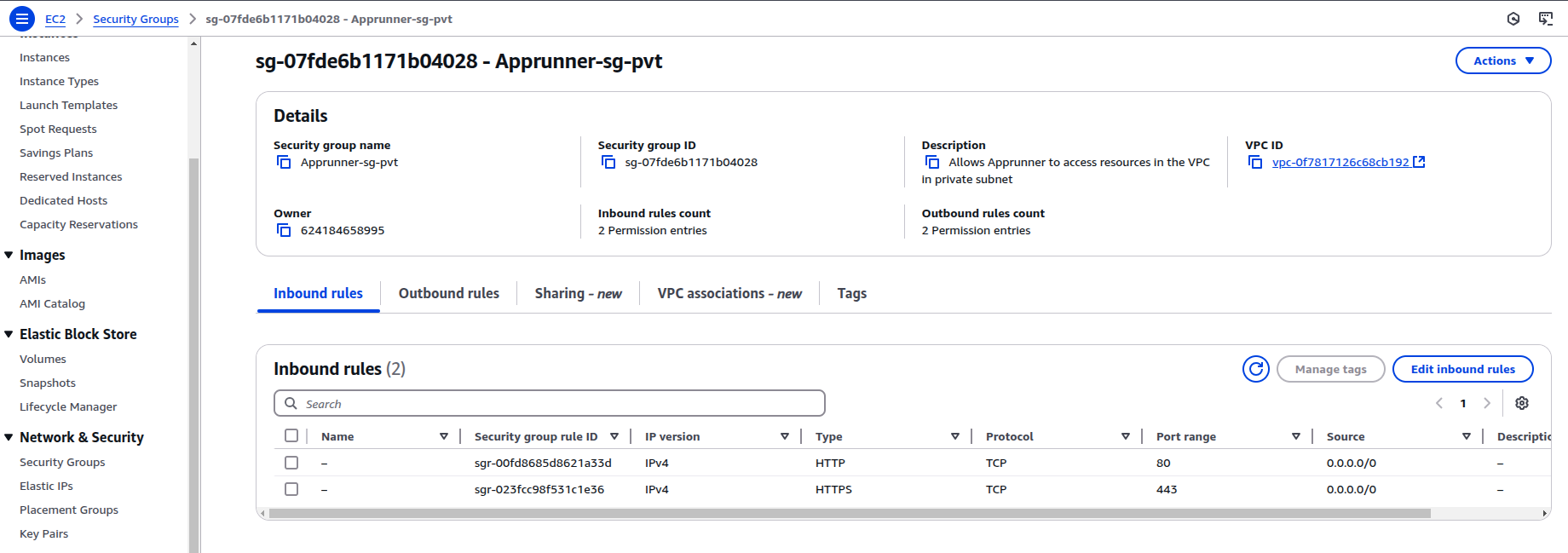Copy the security group ID value
Image resolution: width=1568 pixels, height=553 pixels.
608,162
